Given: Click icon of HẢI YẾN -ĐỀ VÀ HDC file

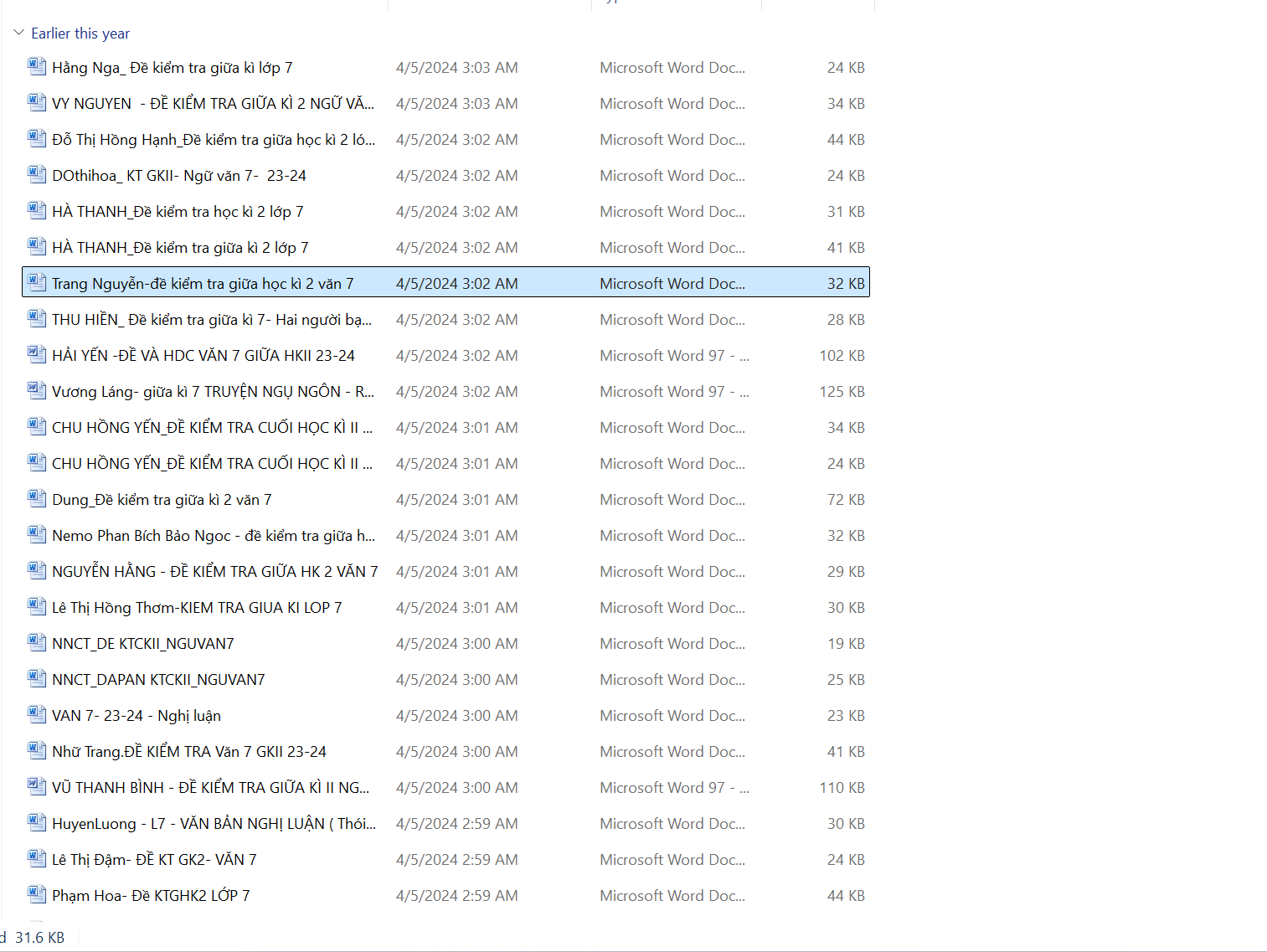Looking at the screenshot, I should pyautogui.click(x=37, y=355).
